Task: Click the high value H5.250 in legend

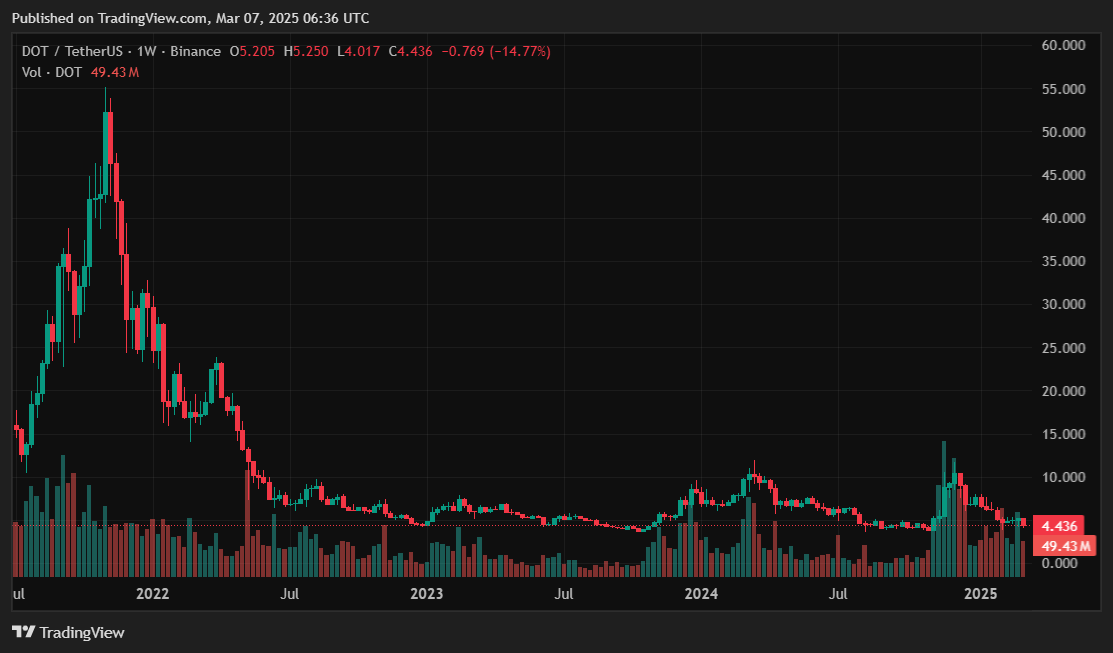Action: coord(306,51)
